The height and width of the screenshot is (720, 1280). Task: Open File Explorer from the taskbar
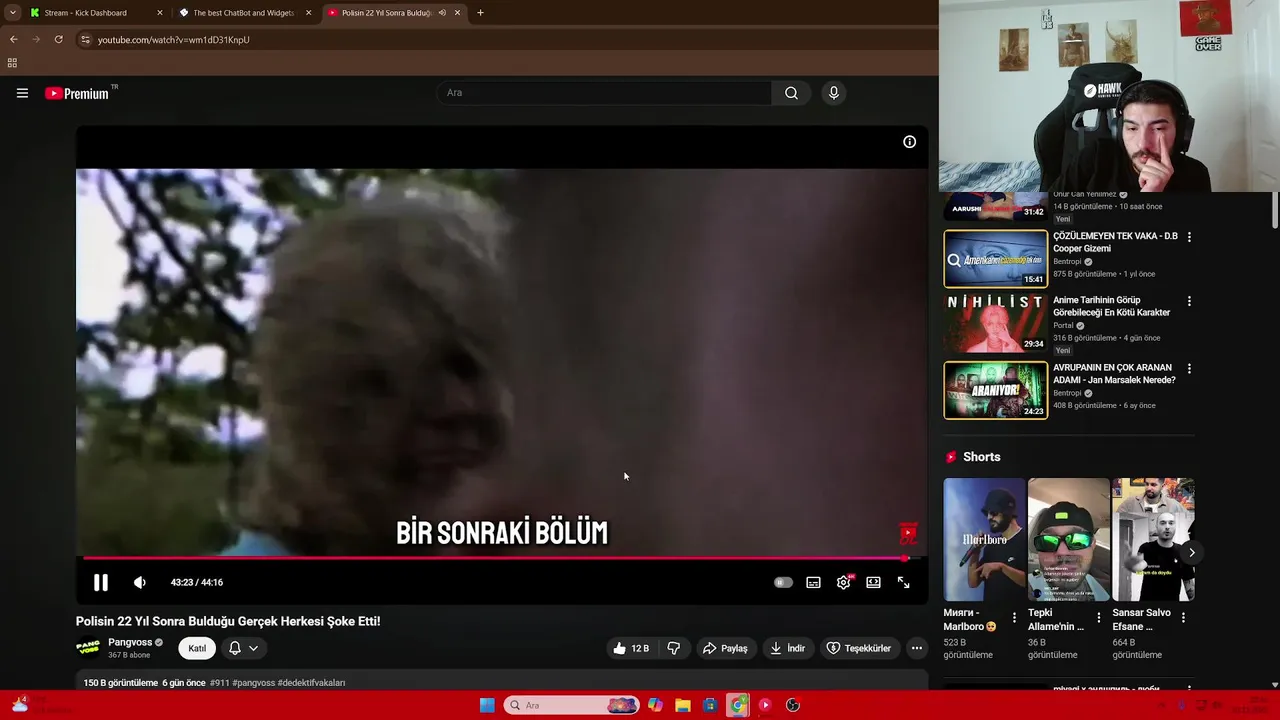[x=683, y=705]
